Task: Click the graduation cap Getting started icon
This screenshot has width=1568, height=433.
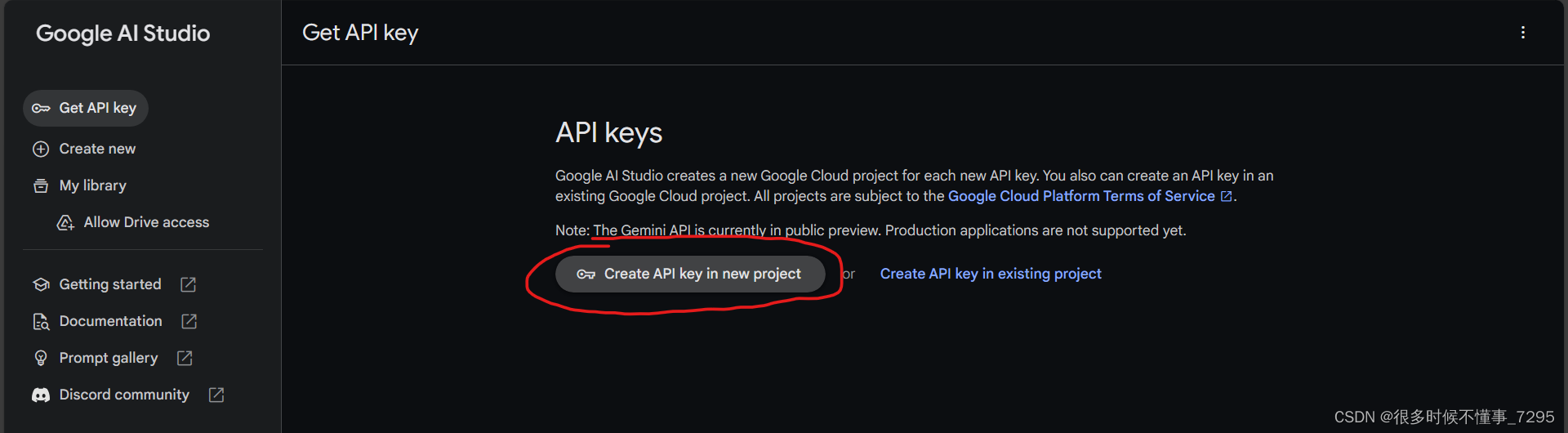Action: tap(41, 284)
